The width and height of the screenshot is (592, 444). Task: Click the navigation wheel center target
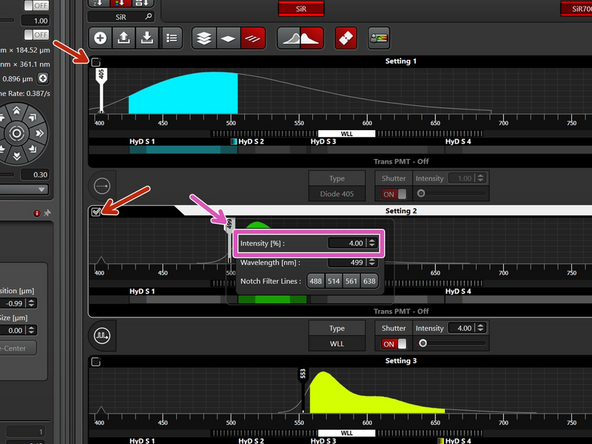coord(17,133)
